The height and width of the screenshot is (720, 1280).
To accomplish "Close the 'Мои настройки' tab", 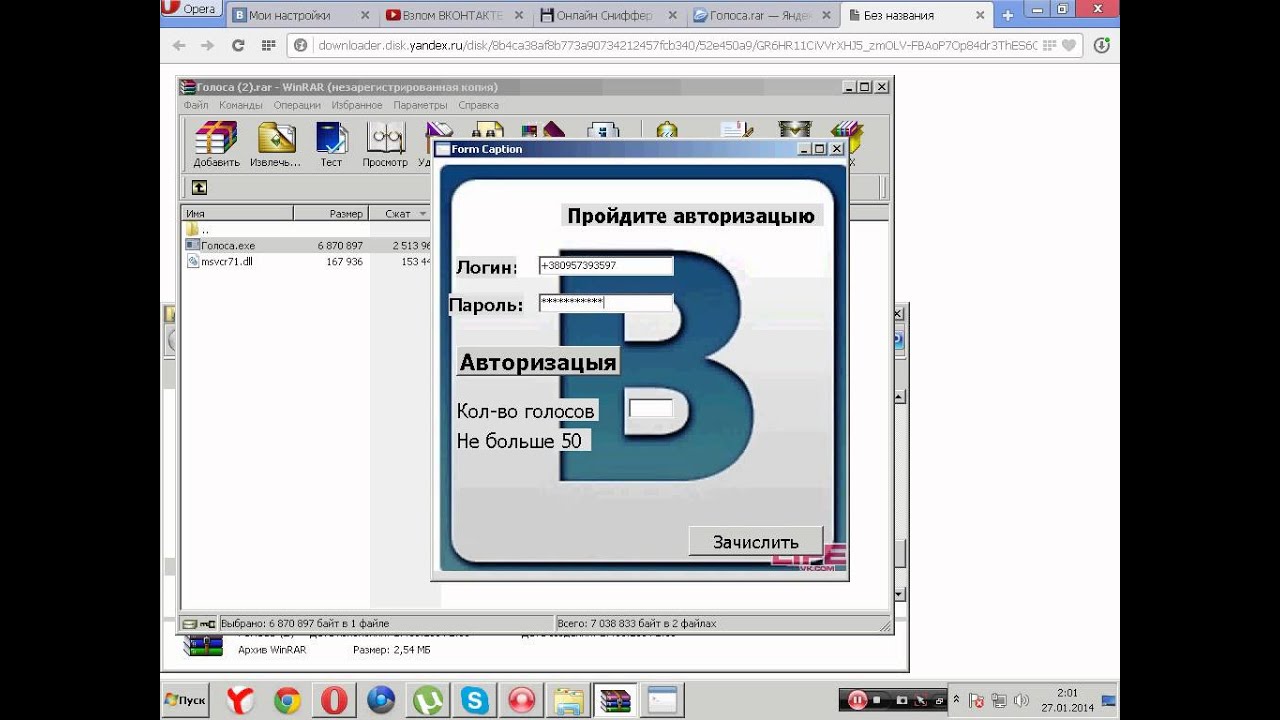I will click(364, 15).
